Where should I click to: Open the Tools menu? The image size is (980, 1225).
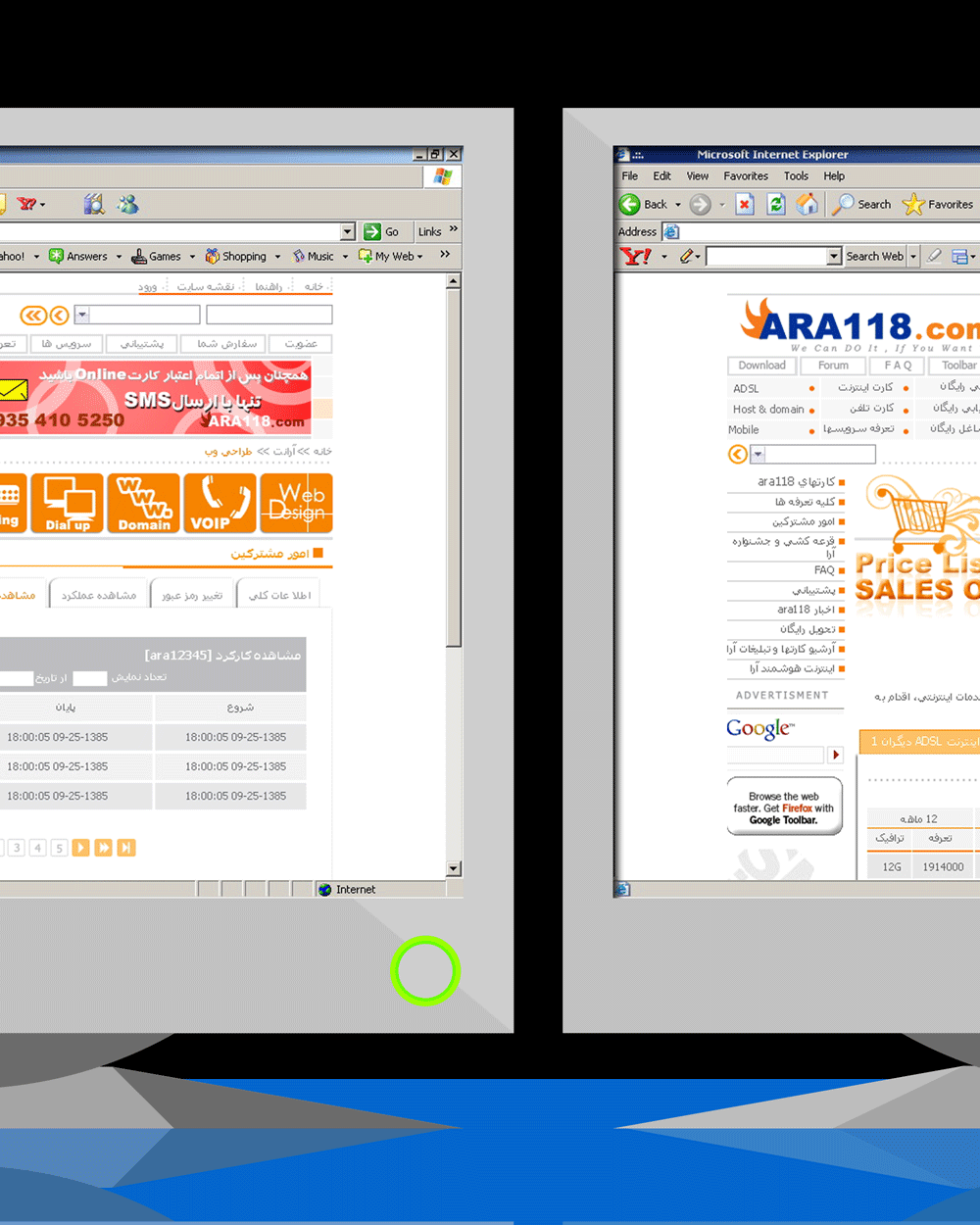click(x=796, y=176)
